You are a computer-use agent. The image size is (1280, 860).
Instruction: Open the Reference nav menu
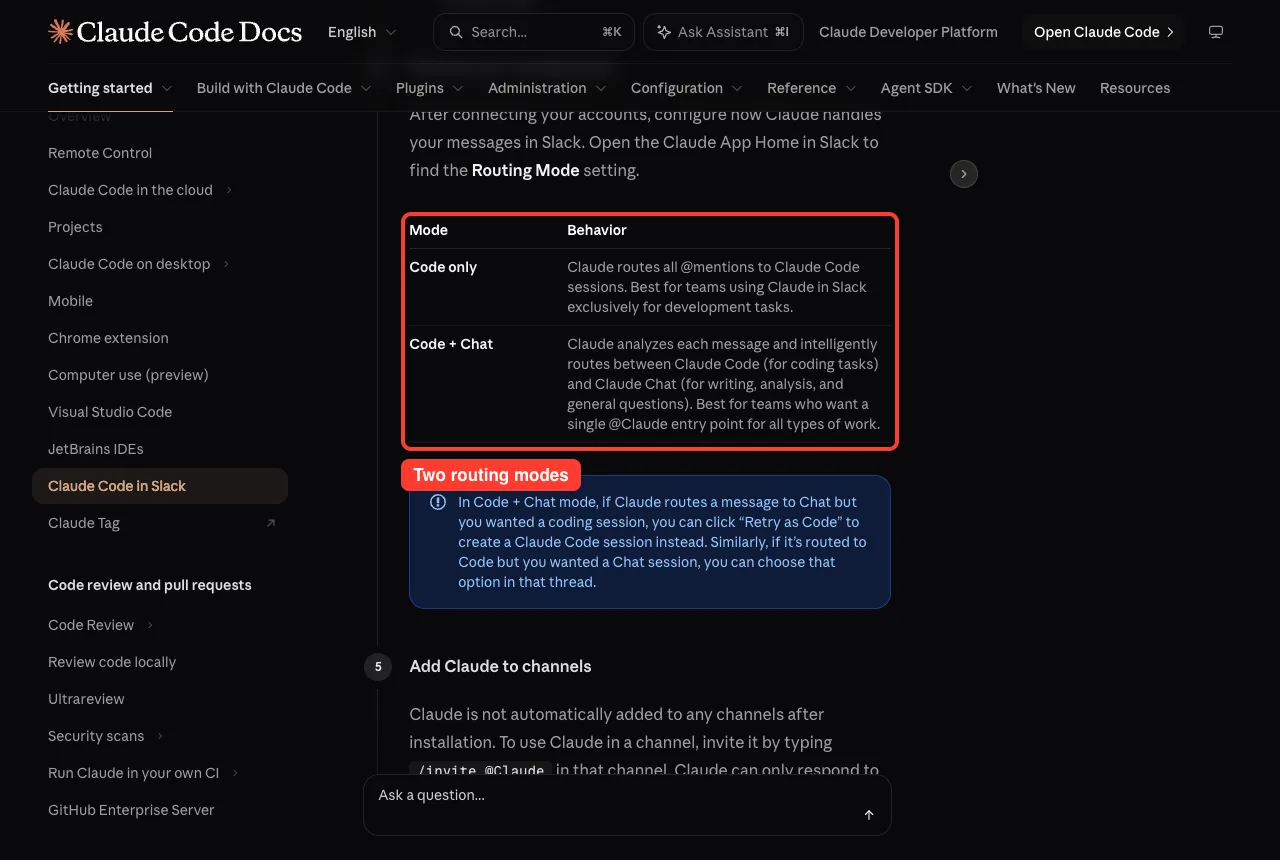point(812,88)
